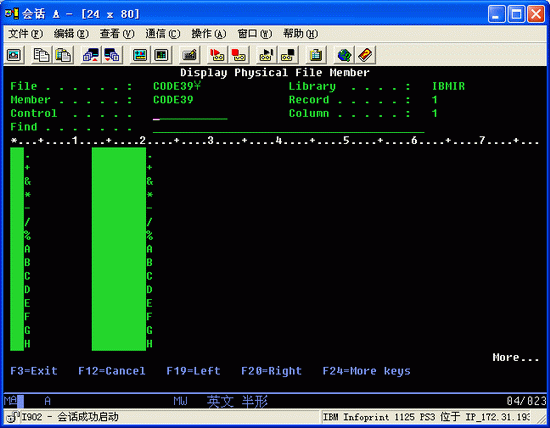The width and height of the screenshot is (550, 428).
Task: Open the Color Mapping toolbar icon
Action: 161,55
